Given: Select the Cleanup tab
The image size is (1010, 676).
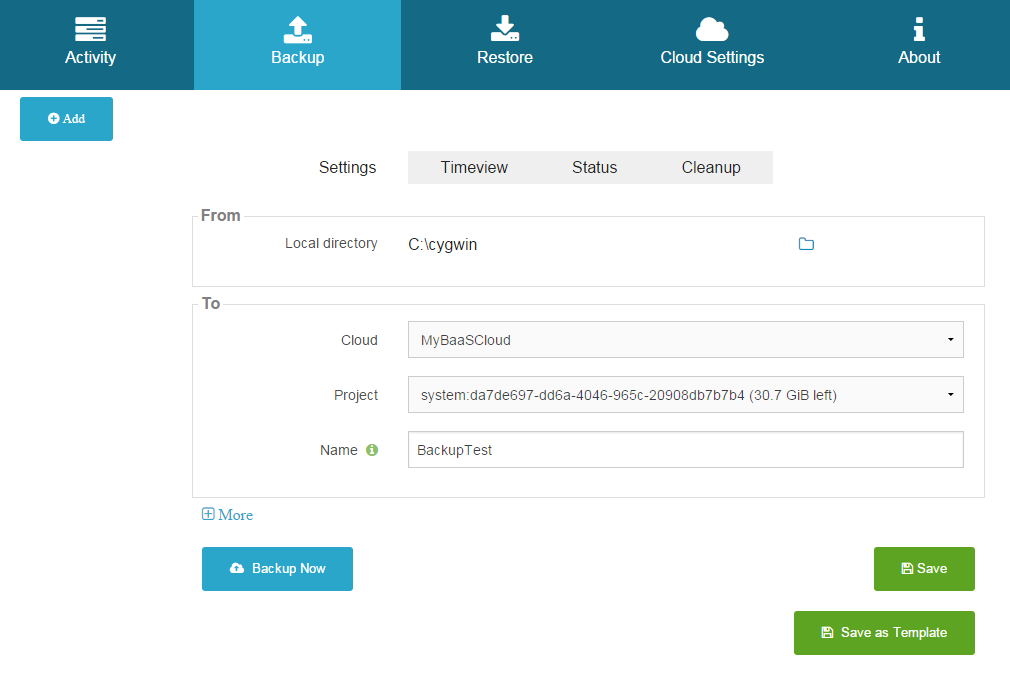Looking at the screenshot, I should pyautogui.click(x=710, y=167).
